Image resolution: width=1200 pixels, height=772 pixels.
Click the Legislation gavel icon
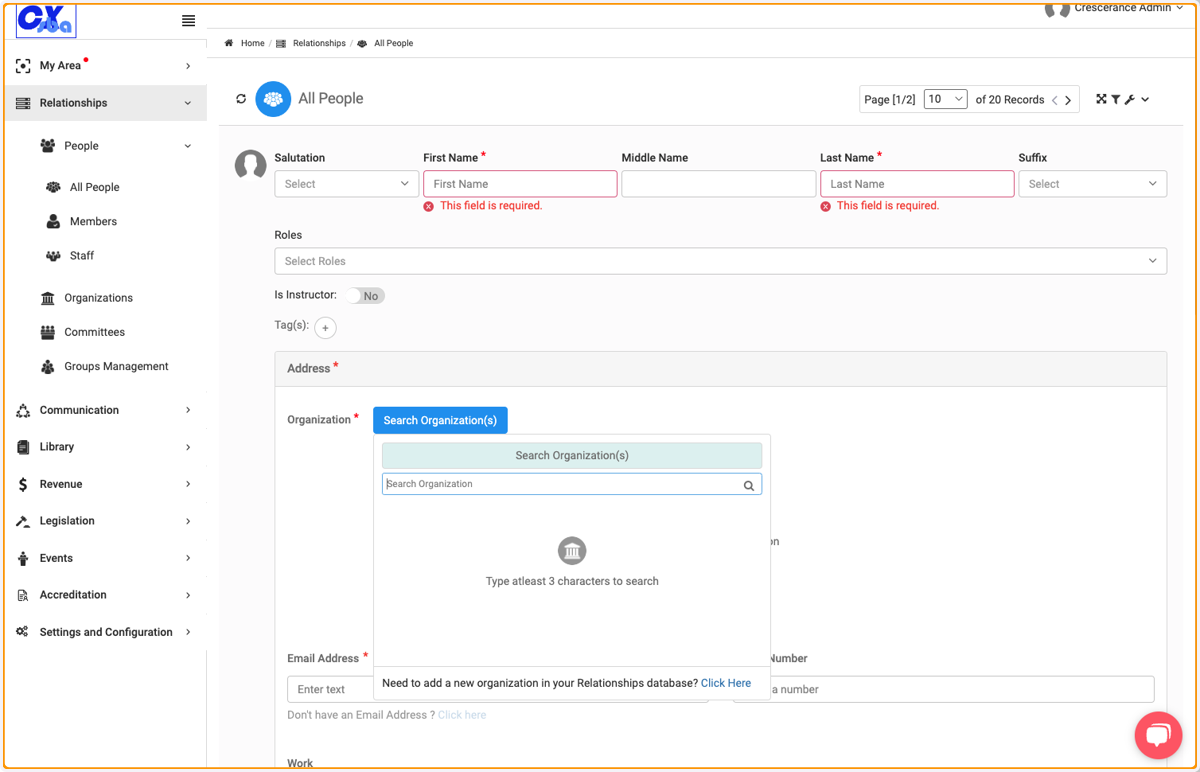pos(23,521)
